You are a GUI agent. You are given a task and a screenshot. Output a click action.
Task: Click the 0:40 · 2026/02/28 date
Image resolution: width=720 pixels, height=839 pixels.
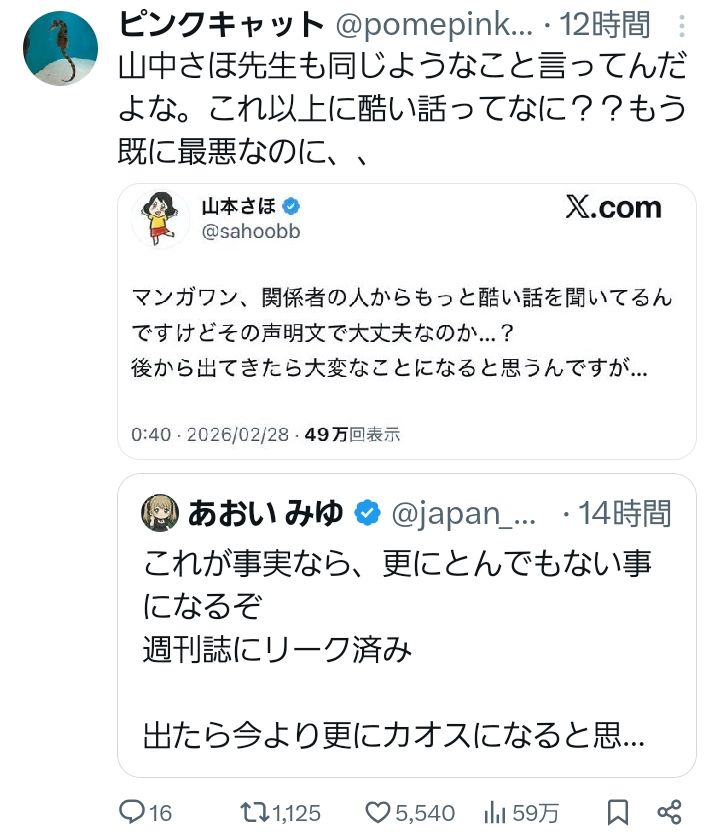(x=210, y=434)
